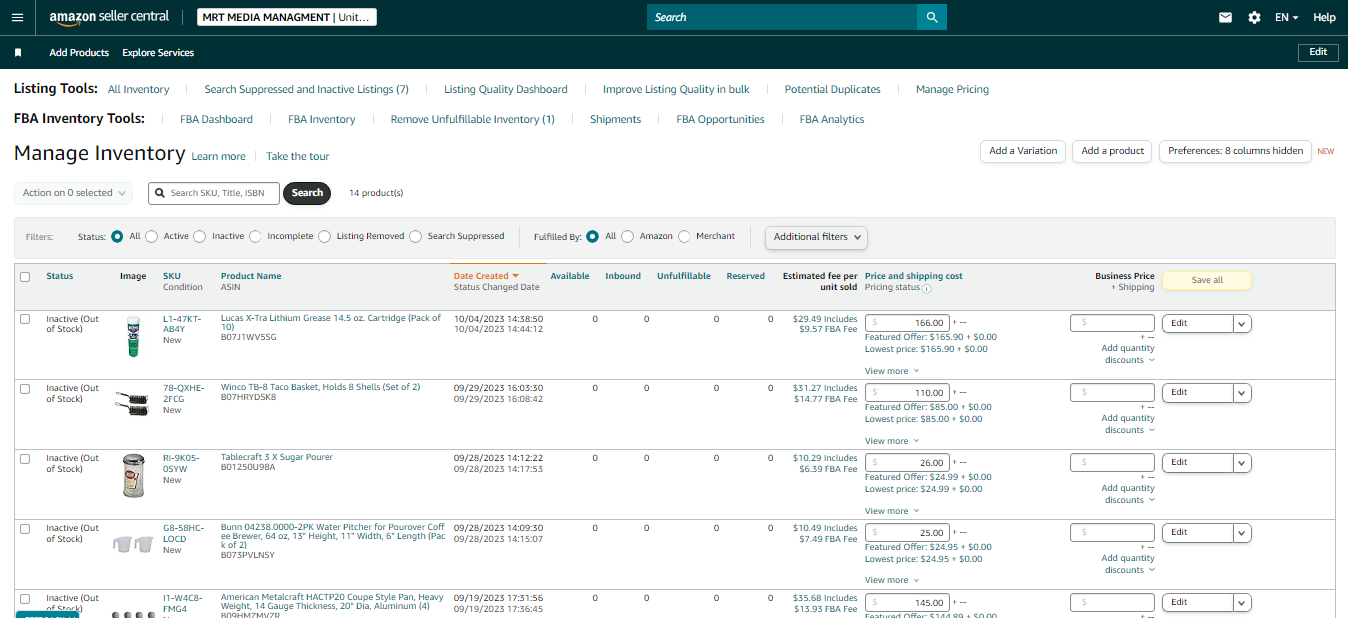
Task: Open the Tablecraft Sugar Pourer product image
Action: [133, 476]
